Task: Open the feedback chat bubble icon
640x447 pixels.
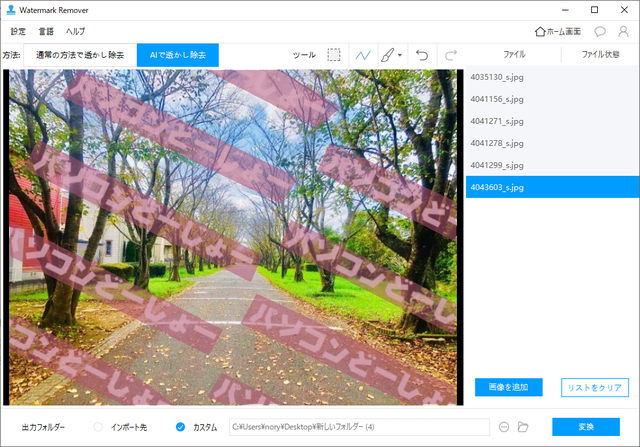Action: coord(600,31)
